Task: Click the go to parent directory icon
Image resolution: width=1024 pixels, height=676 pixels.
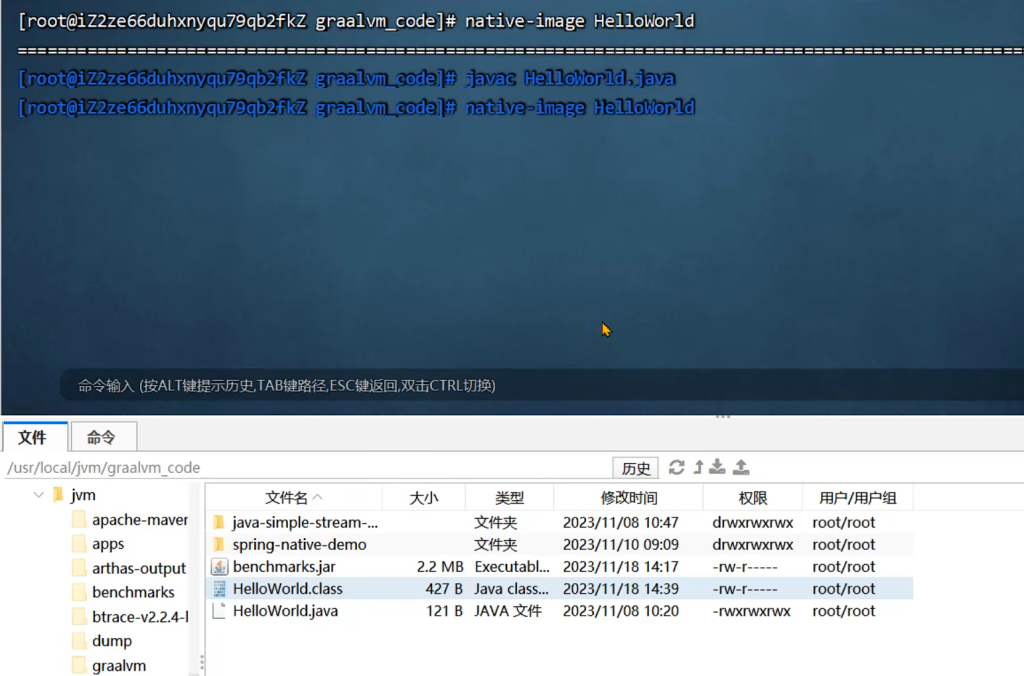Action: (699, 467)
